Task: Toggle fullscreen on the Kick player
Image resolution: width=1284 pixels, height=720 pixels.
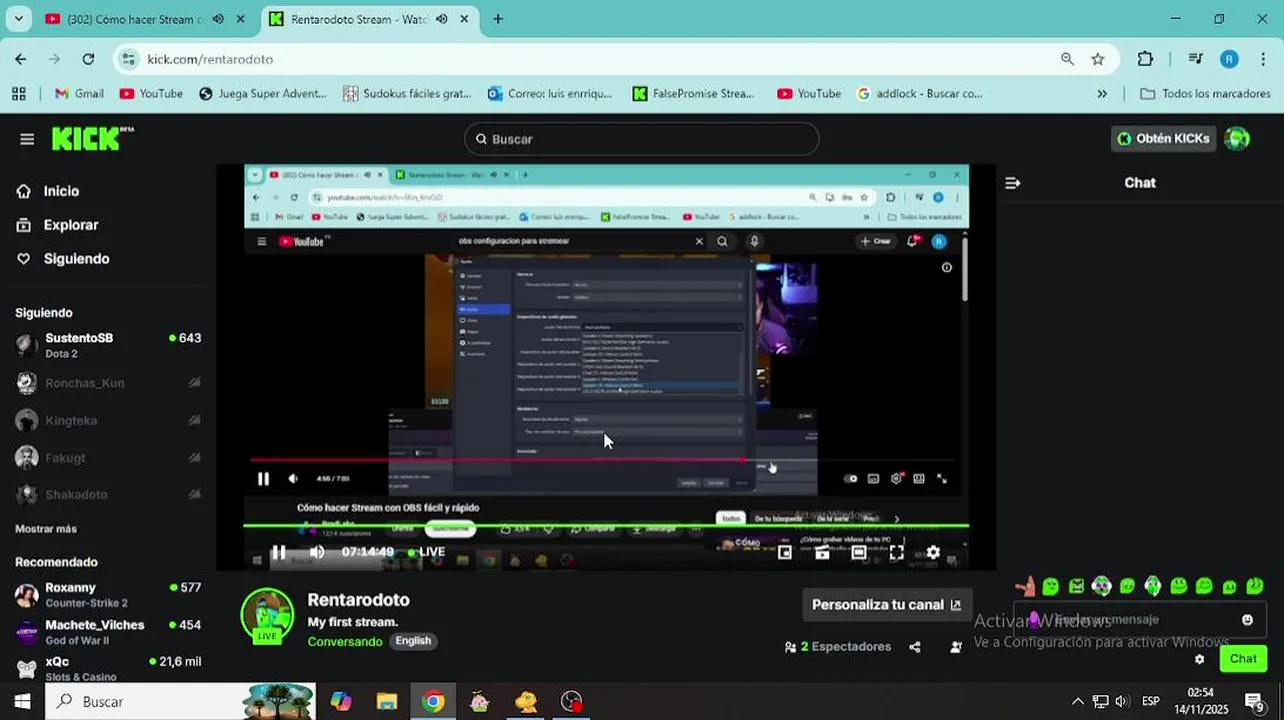Action: 897,552
